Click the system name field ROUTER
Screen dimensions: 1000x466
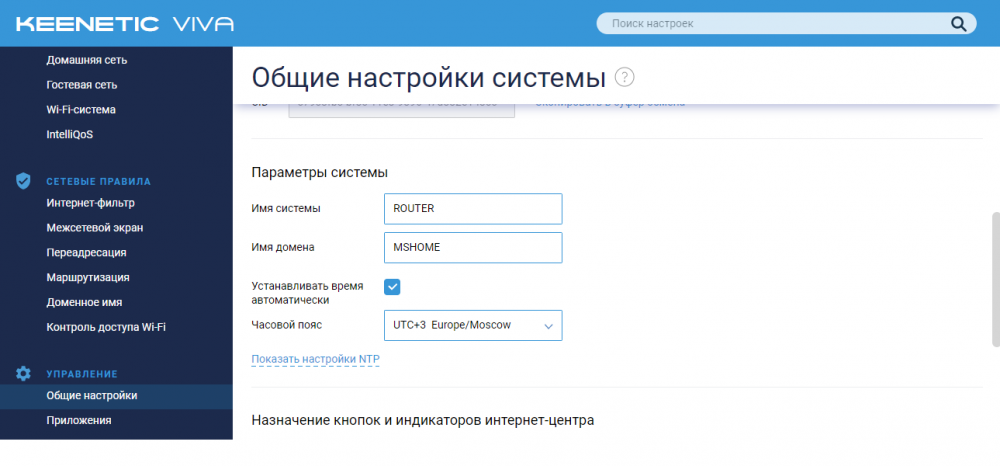click(472, 208)
